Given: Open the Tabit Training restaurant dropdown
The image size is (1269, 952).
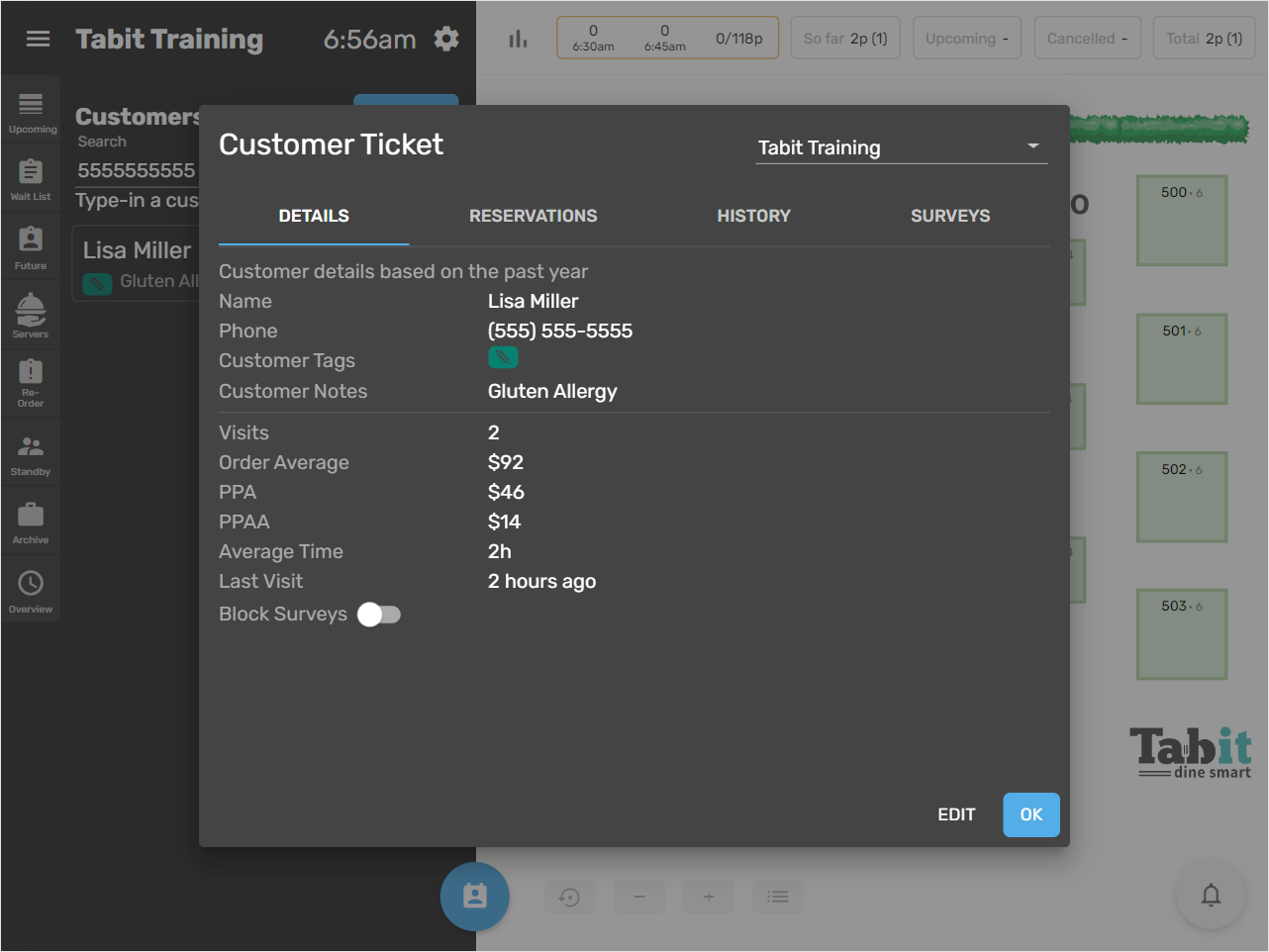Looking at the screenshot, I should pos(901,147).
